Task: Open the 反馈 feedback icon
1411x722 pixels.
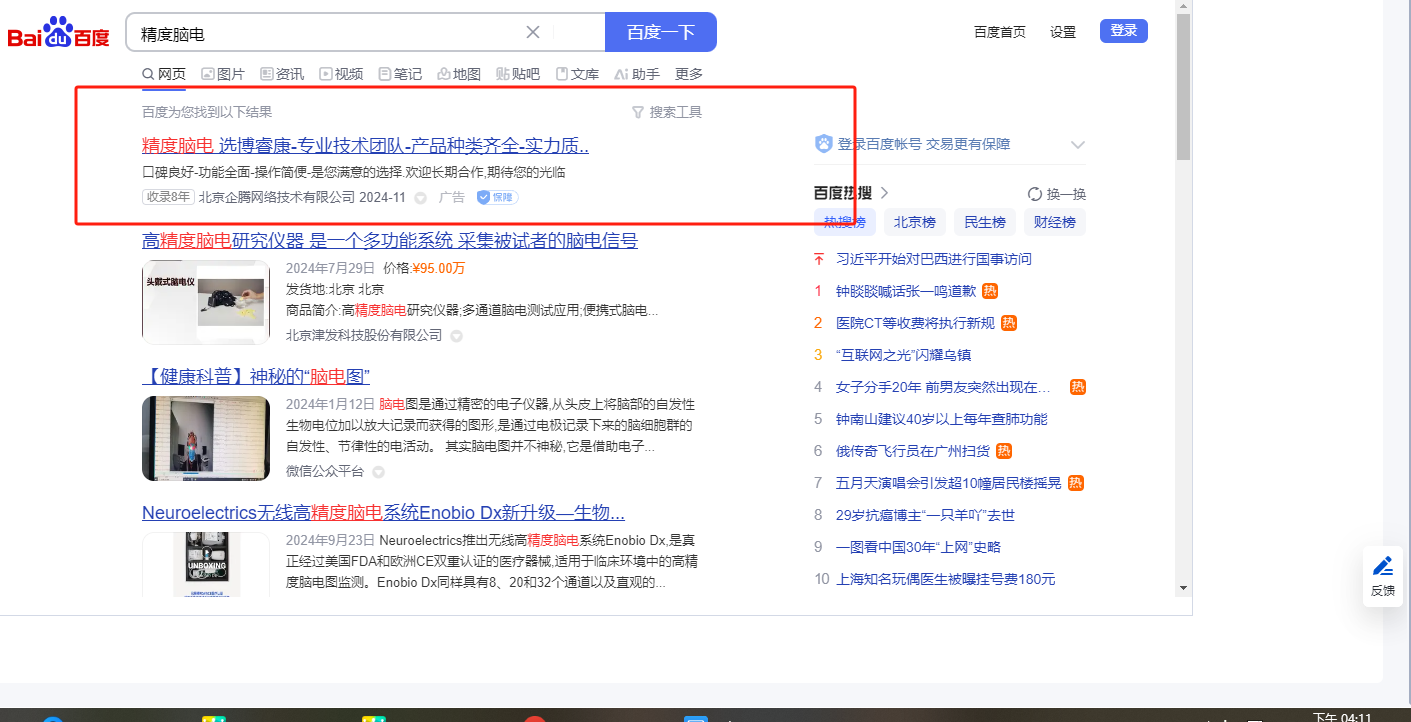Action: coord(1383,576)
